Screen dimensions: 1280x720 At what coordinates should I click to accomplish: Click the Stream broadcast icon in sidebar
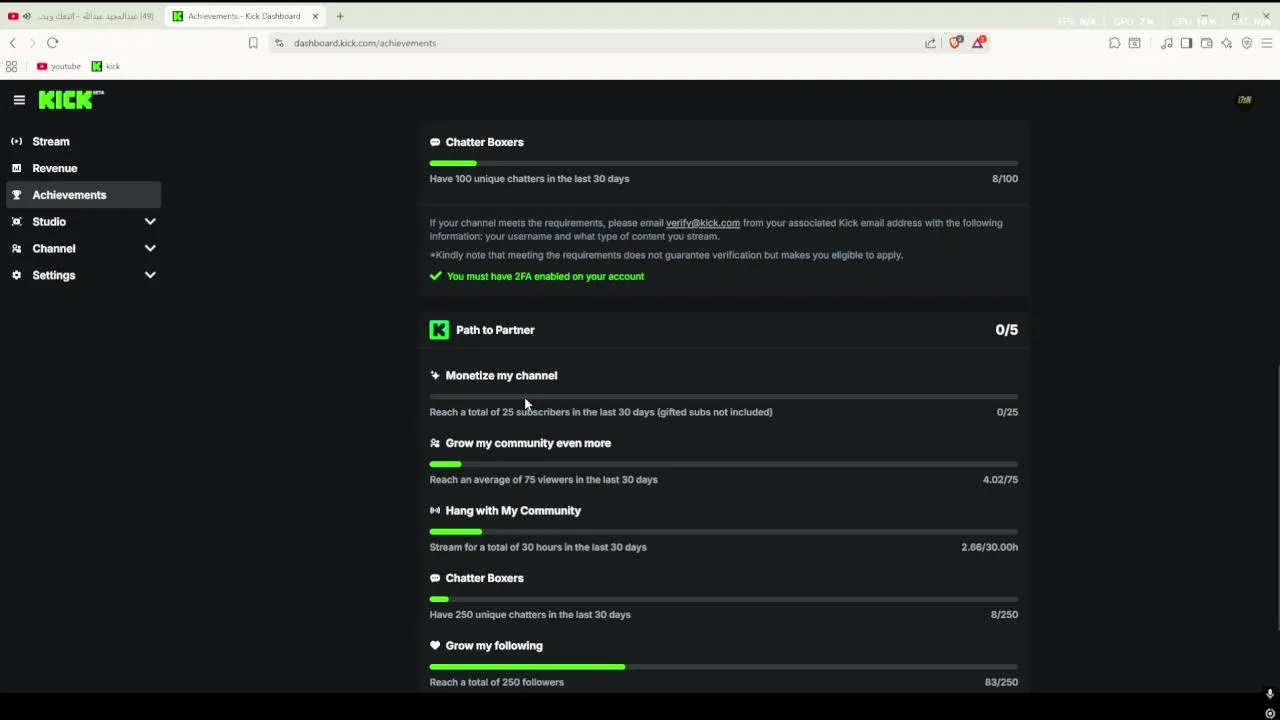(16, 142)
